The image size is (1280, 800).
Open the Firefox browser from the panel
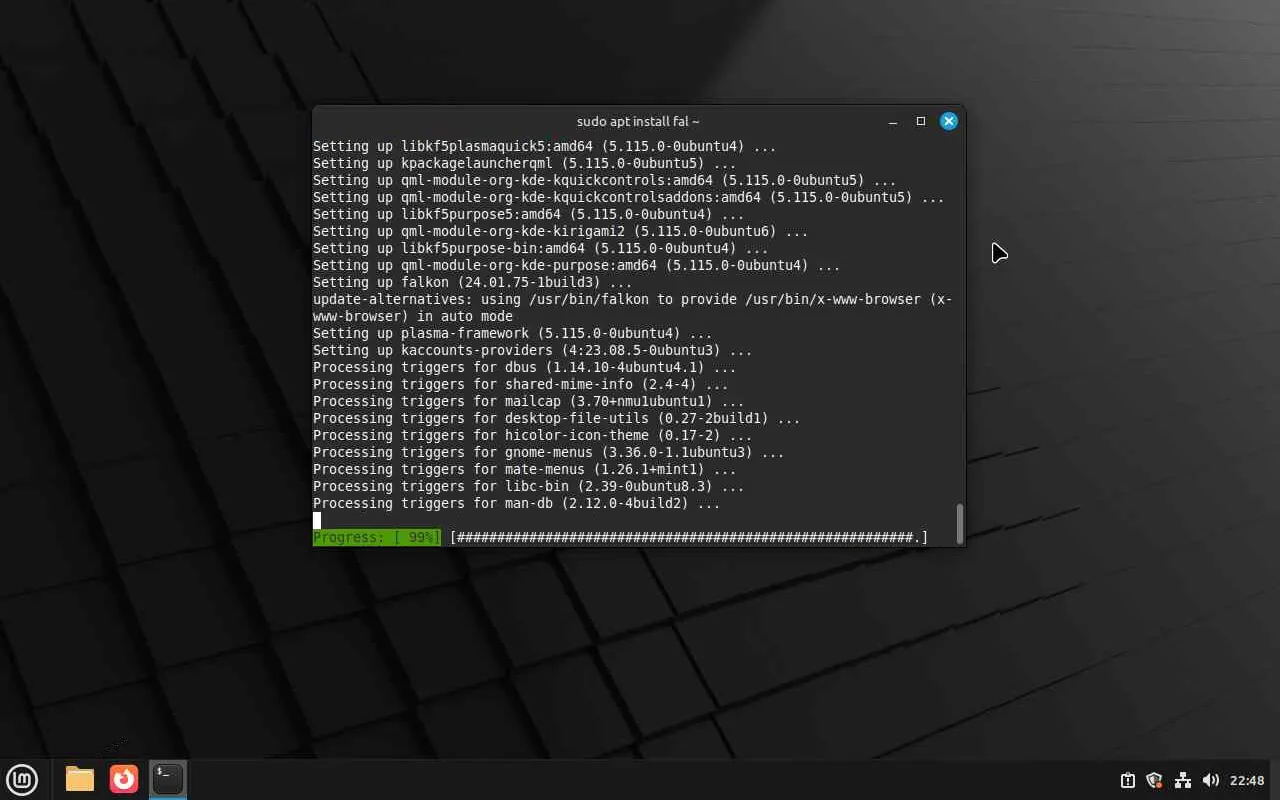124,779
